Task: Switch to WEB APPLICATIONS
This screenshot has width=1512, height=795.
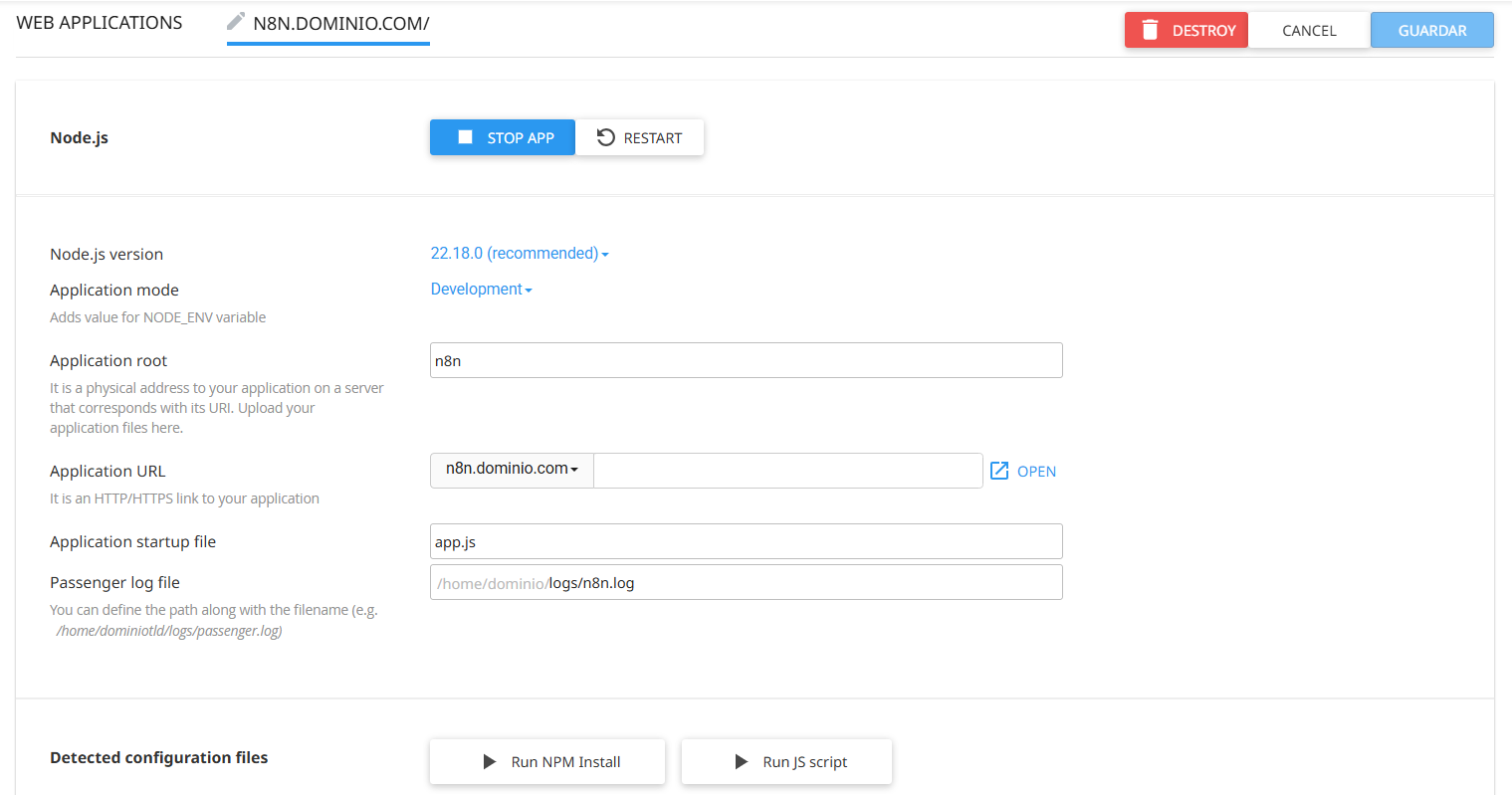Action: tap(99, 21)
